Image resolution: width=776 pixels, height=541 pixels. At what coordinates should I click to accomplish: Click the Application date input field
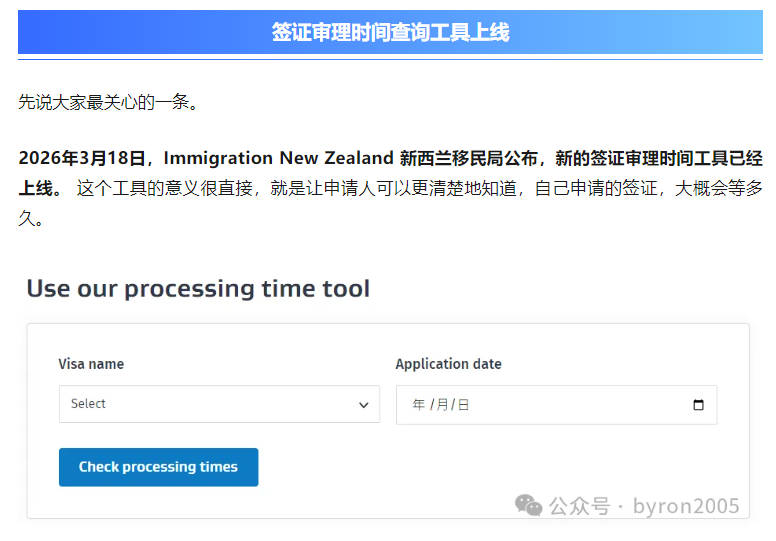(x=556, y=405)
